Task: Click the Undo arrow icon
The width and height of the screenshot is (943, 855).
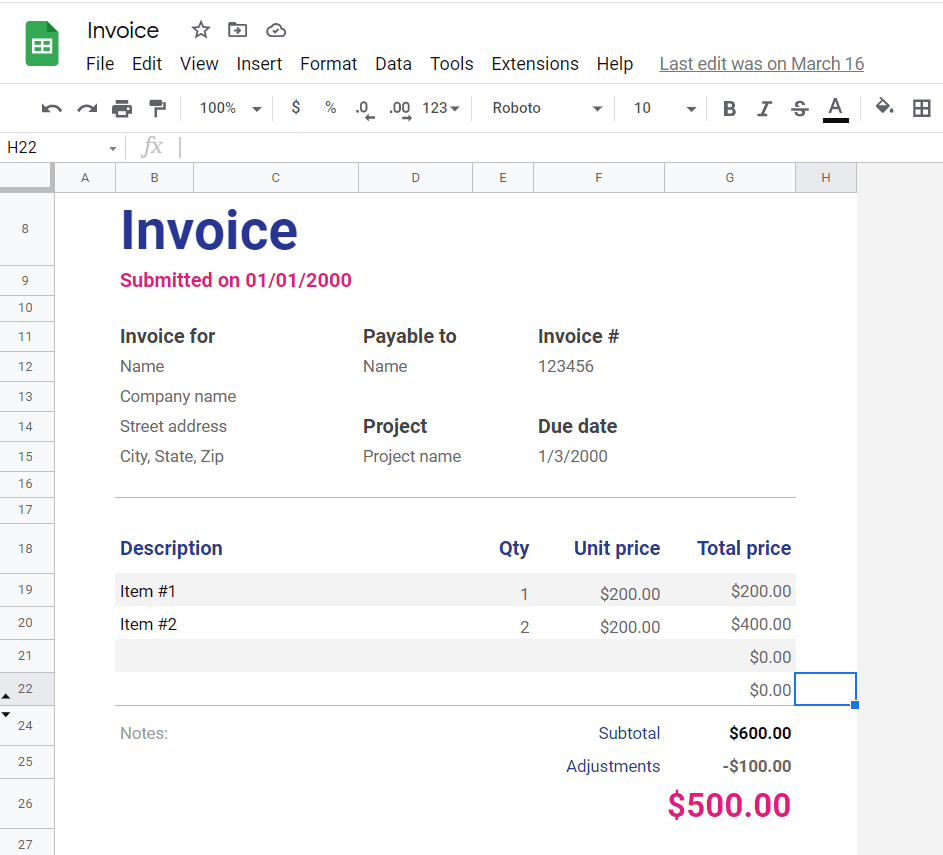Action: (x=52, y=108)
